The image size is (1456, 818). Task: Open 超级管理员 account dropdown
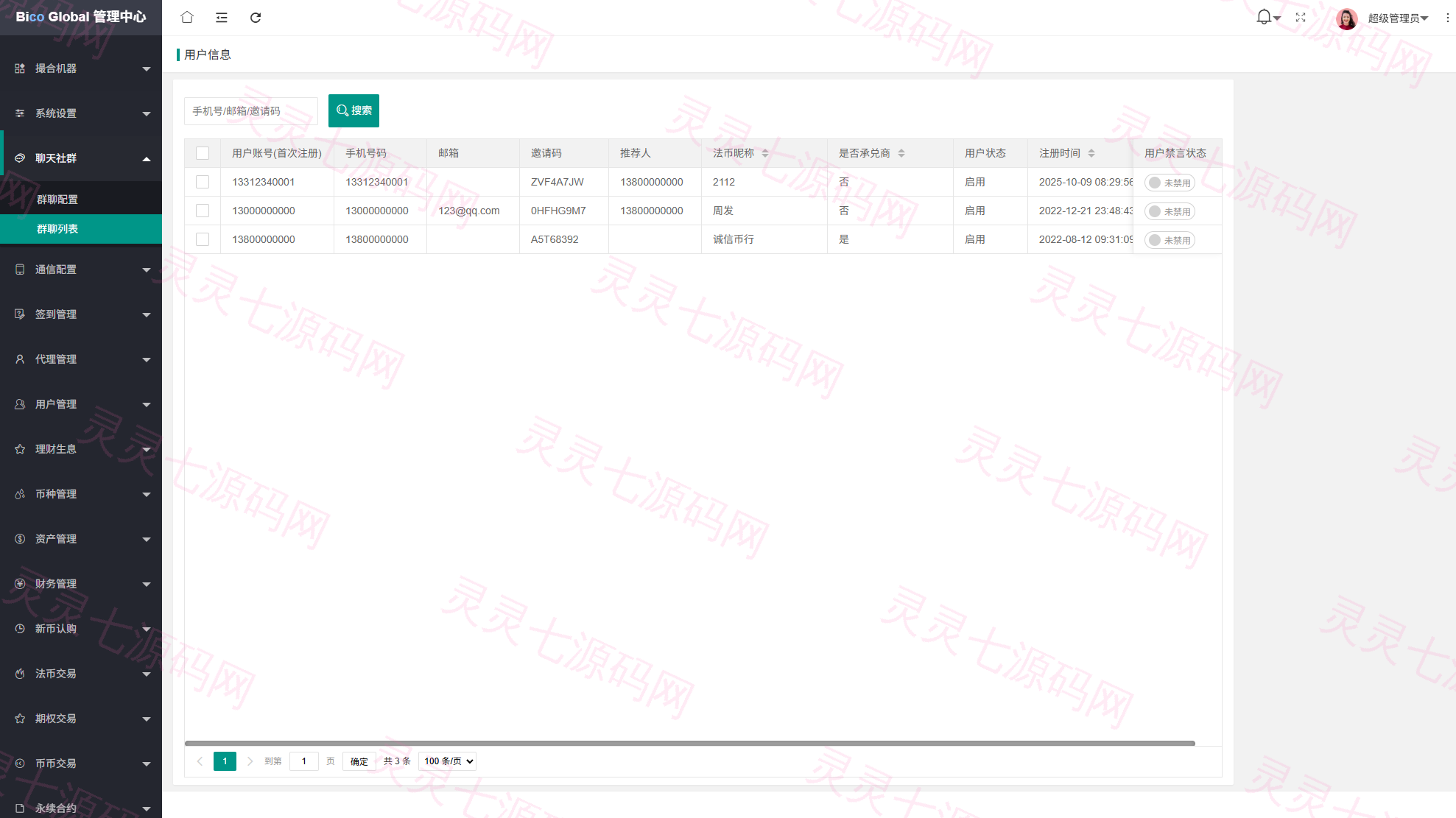(x=1398, y=18)
